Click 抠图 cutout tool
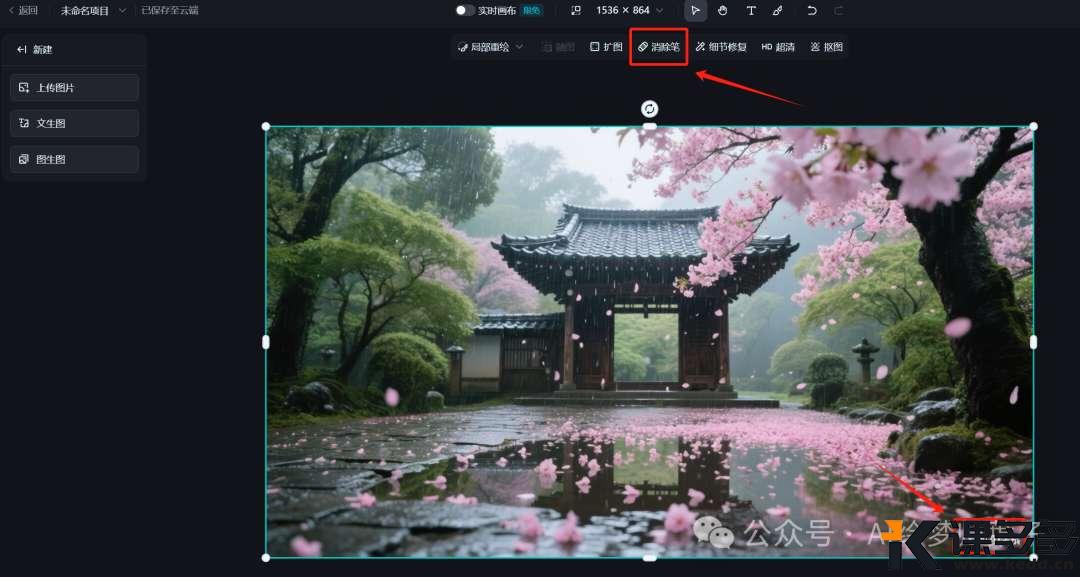Image resolution: width=1080 pixels, height=577 pixels. (826, 47)
